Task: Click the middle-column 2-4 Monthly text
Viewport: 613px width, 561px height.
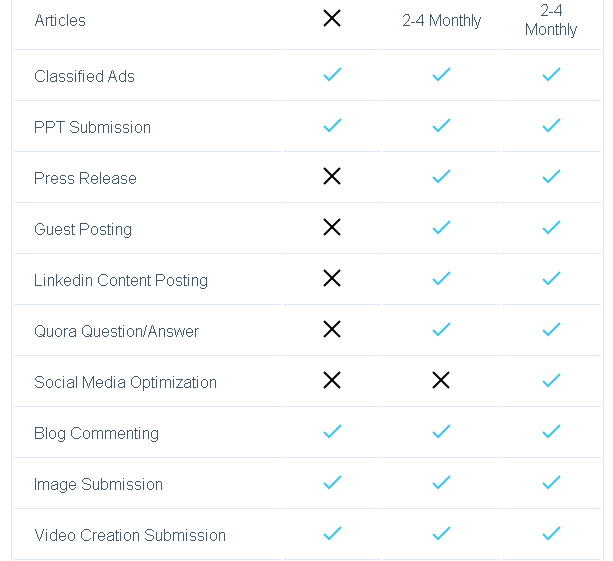Action: (441, 20)
